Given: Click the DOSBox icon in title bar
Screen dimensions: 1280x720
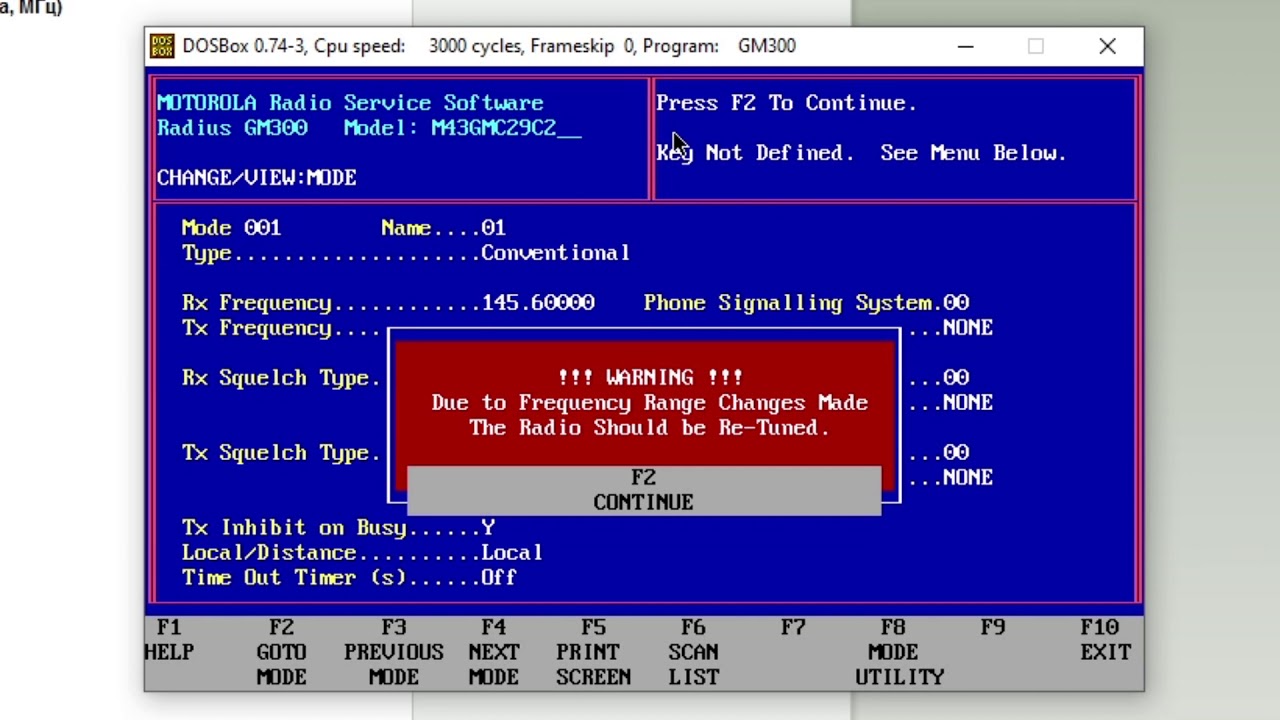Looking at the screenshot, I should [x=162, y=46].
